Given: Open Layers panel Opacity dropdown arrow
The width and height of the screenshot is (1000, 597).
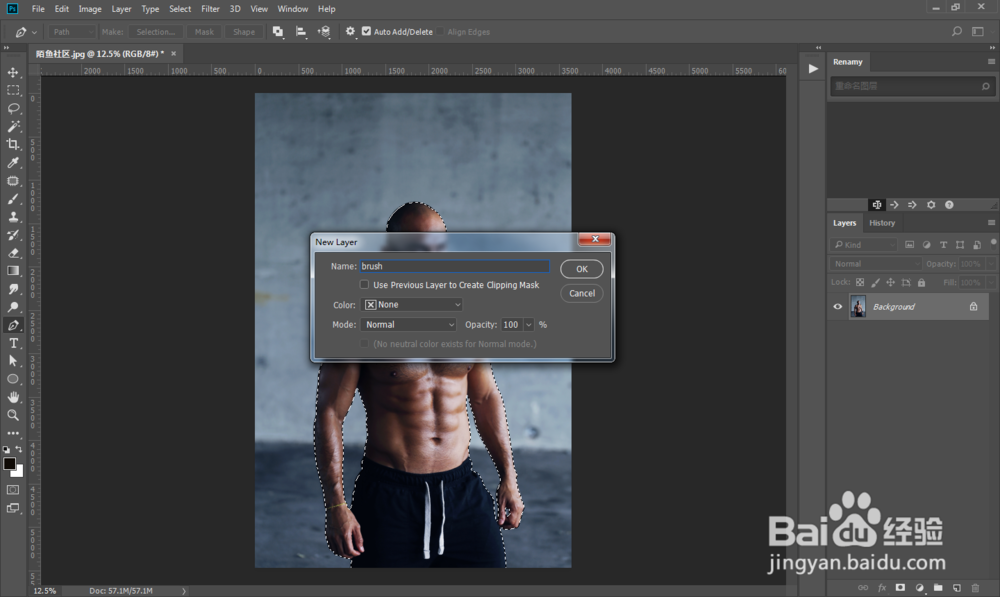Looking at the screenshot, I should 990,263.
